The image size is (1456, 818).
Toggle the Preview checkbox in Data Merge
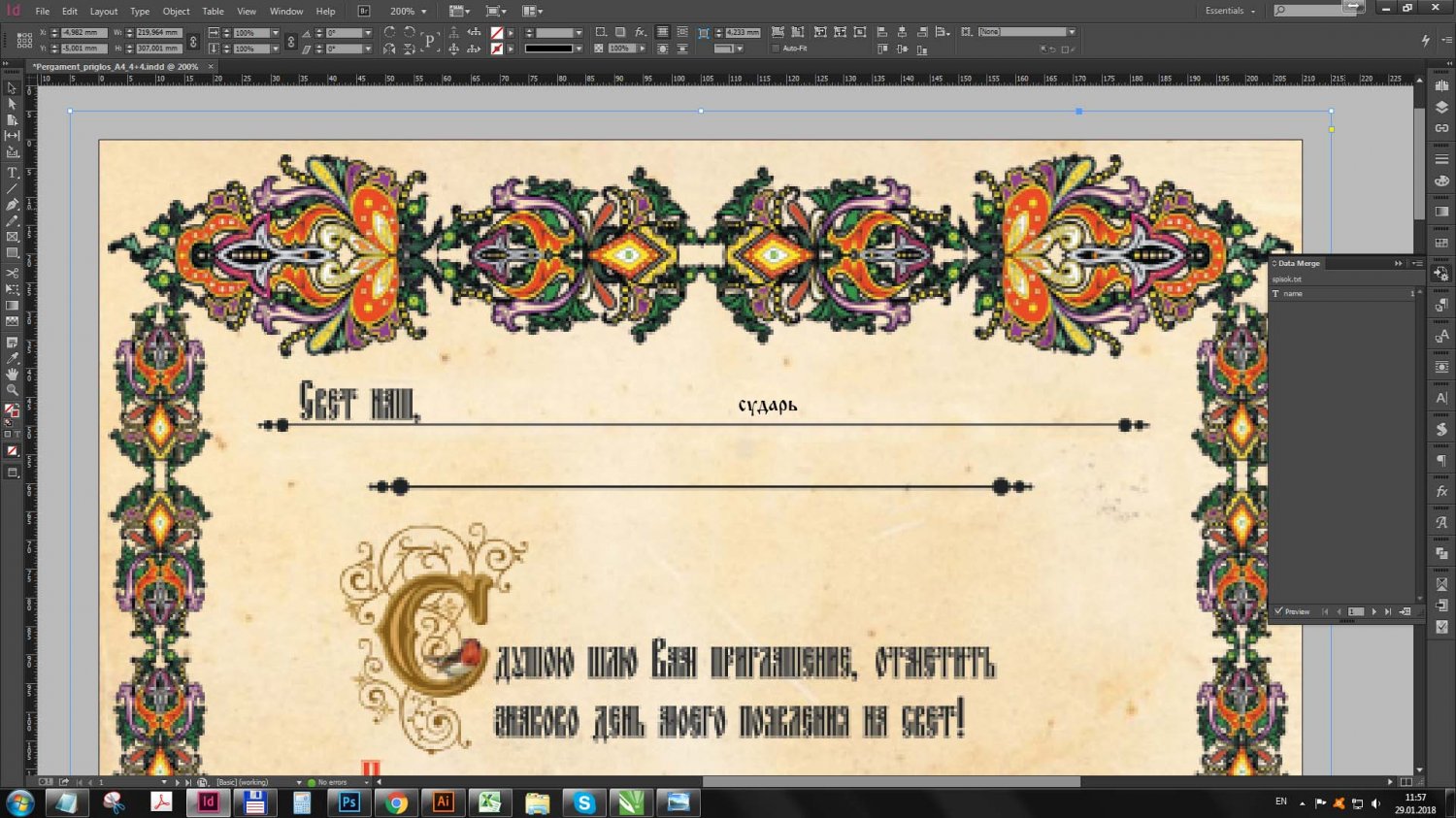tap(1278, 611)
